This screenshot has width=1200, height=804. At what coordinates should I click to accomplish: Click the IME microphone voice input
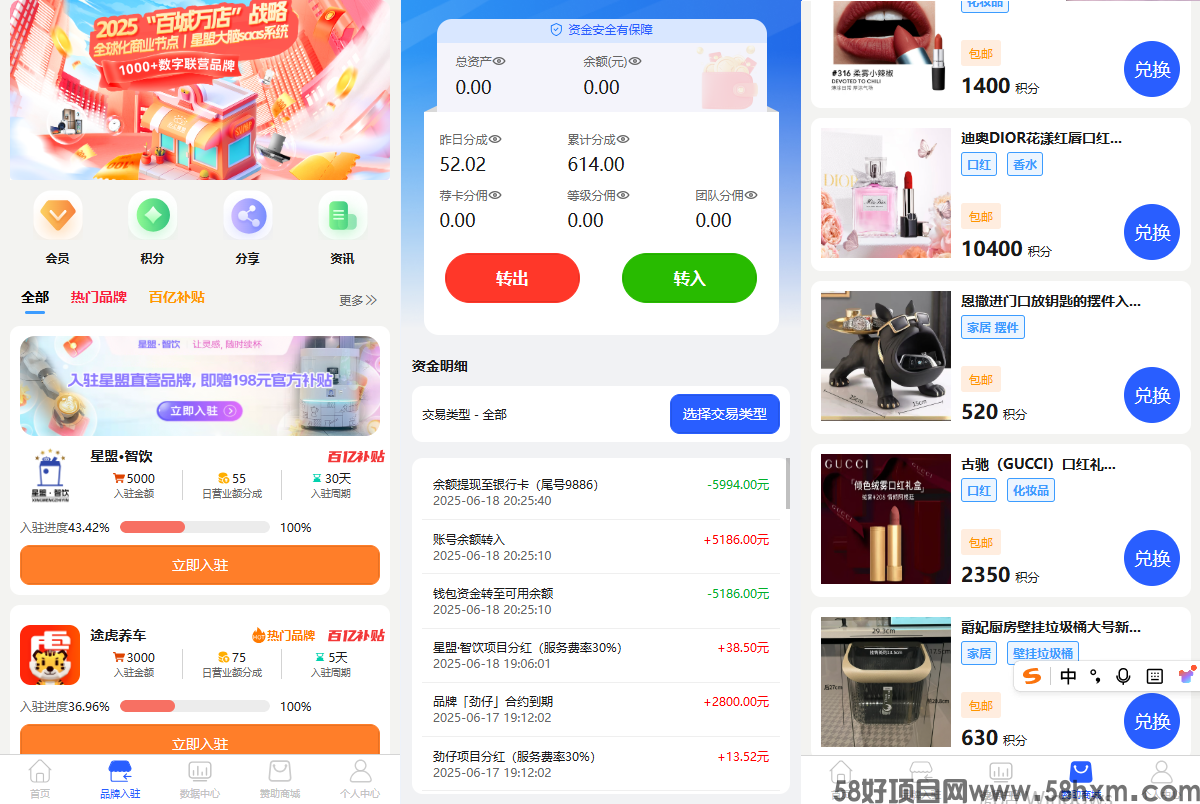point(1123,676)
